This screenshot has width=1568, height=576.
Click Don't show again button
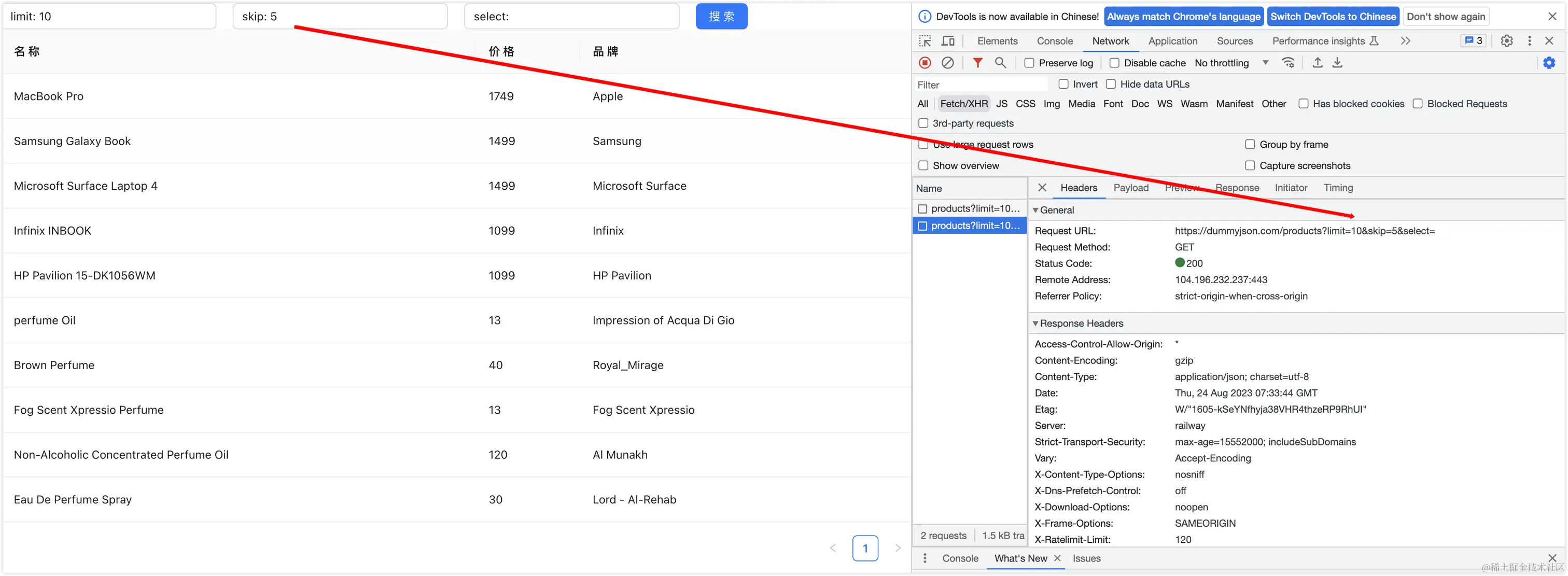click(x=1446, y=17)
